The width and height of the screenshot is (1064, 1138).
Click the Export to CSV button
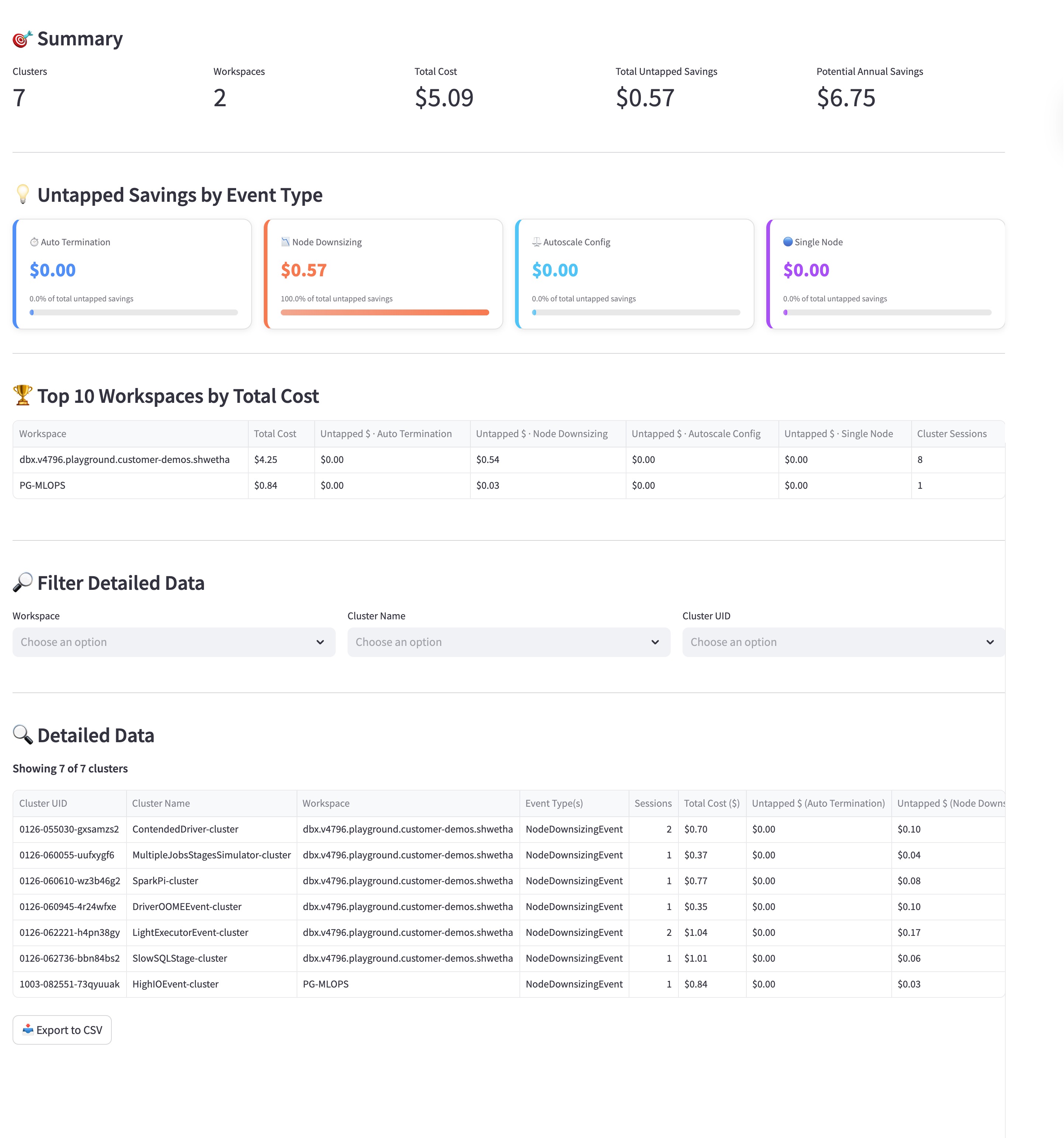click(x=62, y=1029)
